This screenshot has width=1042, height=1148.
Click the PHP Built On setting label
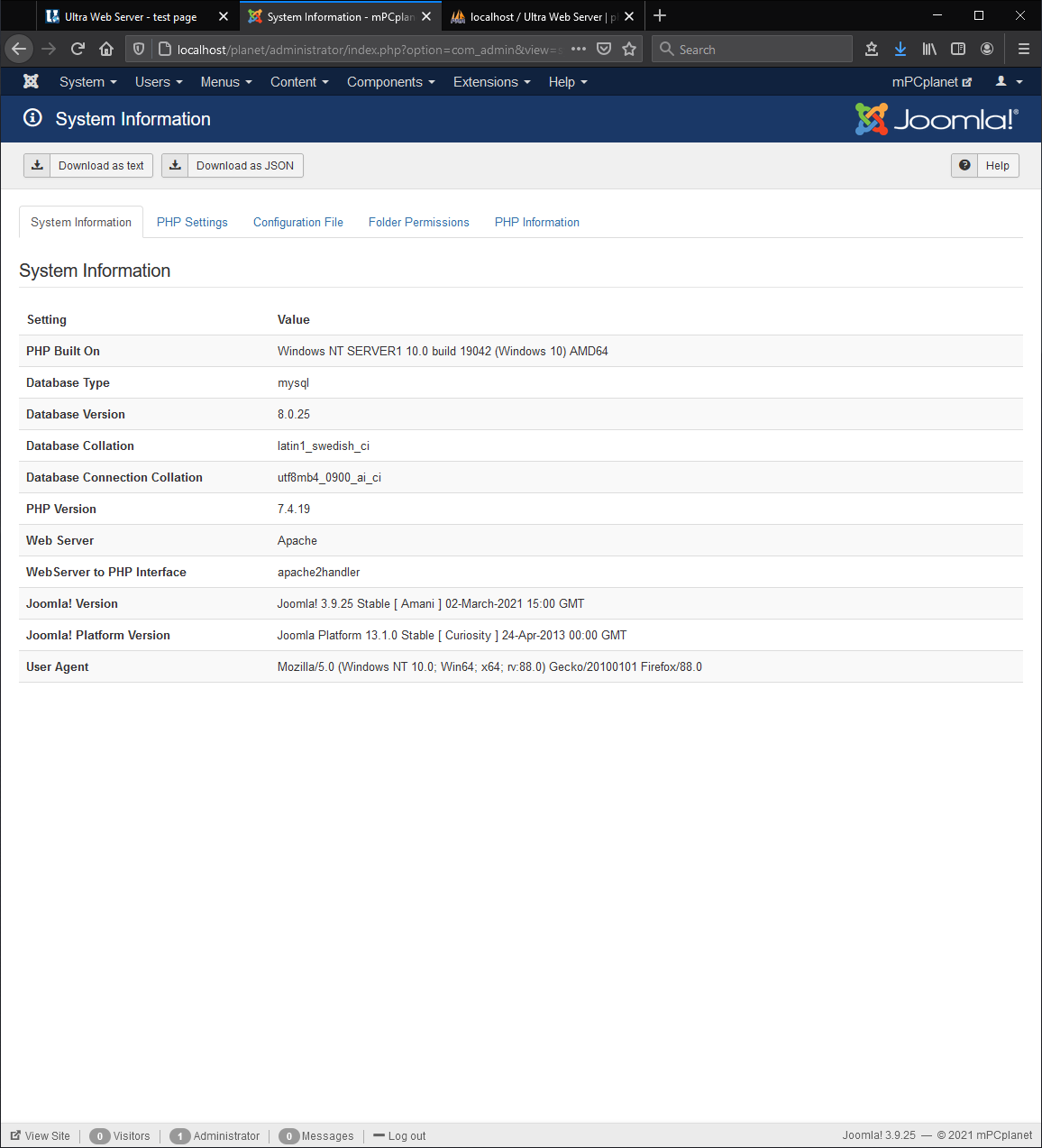coord(63,351)
